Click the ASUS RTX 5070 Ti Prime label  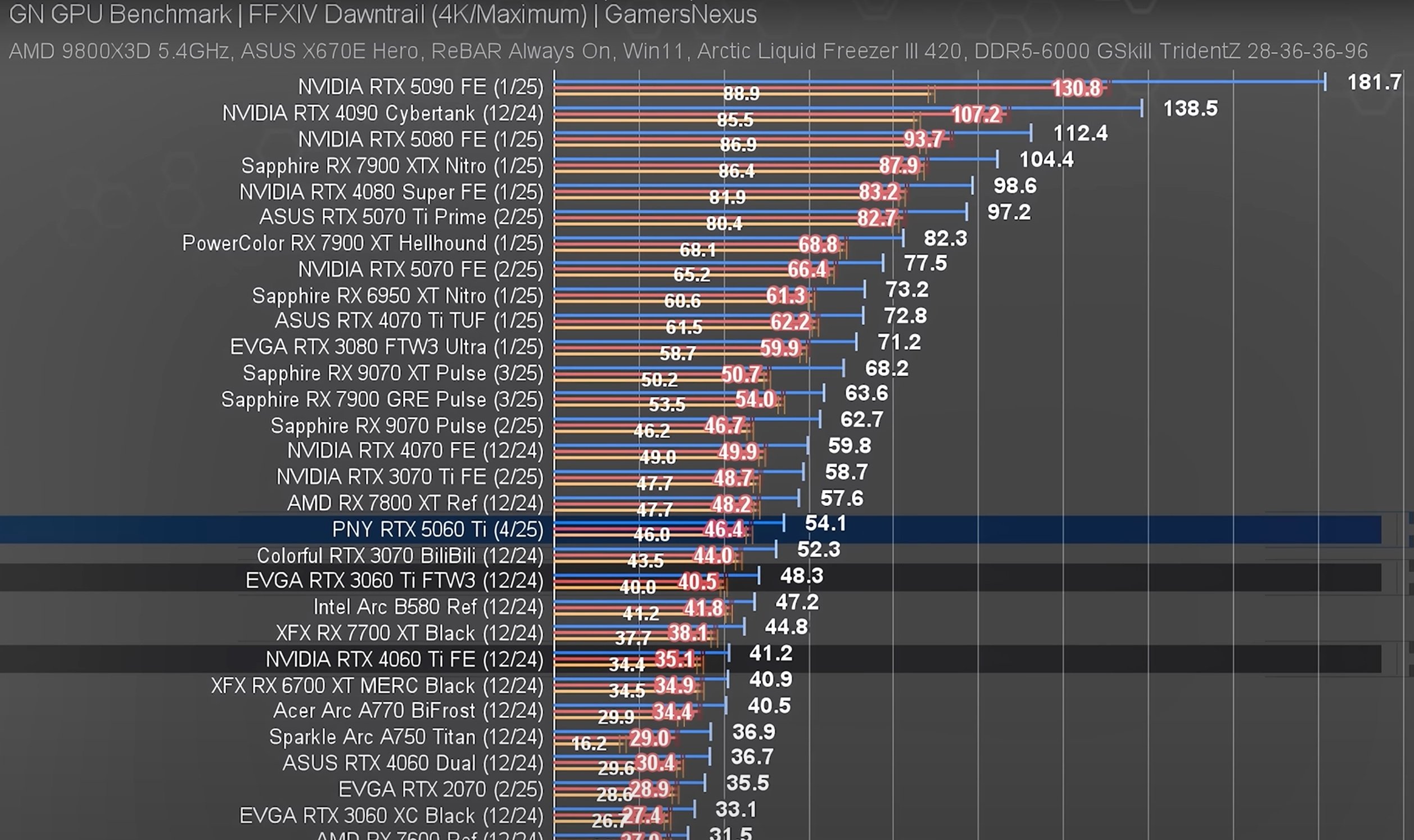pos(401,217)
